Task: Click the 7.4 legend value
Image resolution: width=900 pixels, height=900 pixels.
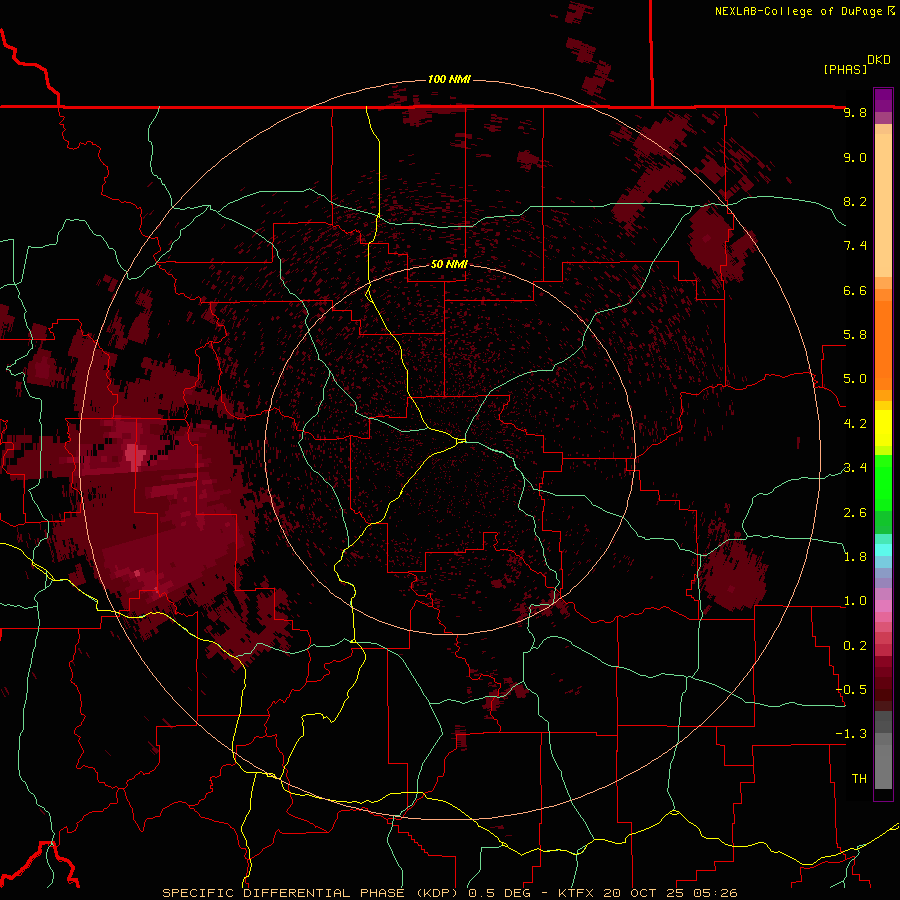Action: (855, 246)
